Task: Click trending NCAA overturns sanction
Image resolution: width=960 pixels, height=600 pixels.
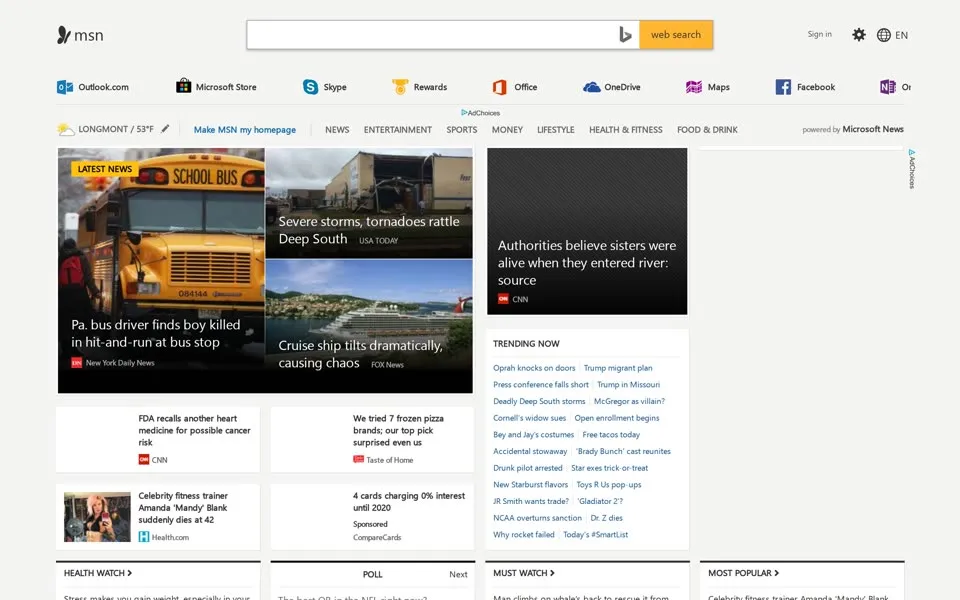Action: pos(538,518)
